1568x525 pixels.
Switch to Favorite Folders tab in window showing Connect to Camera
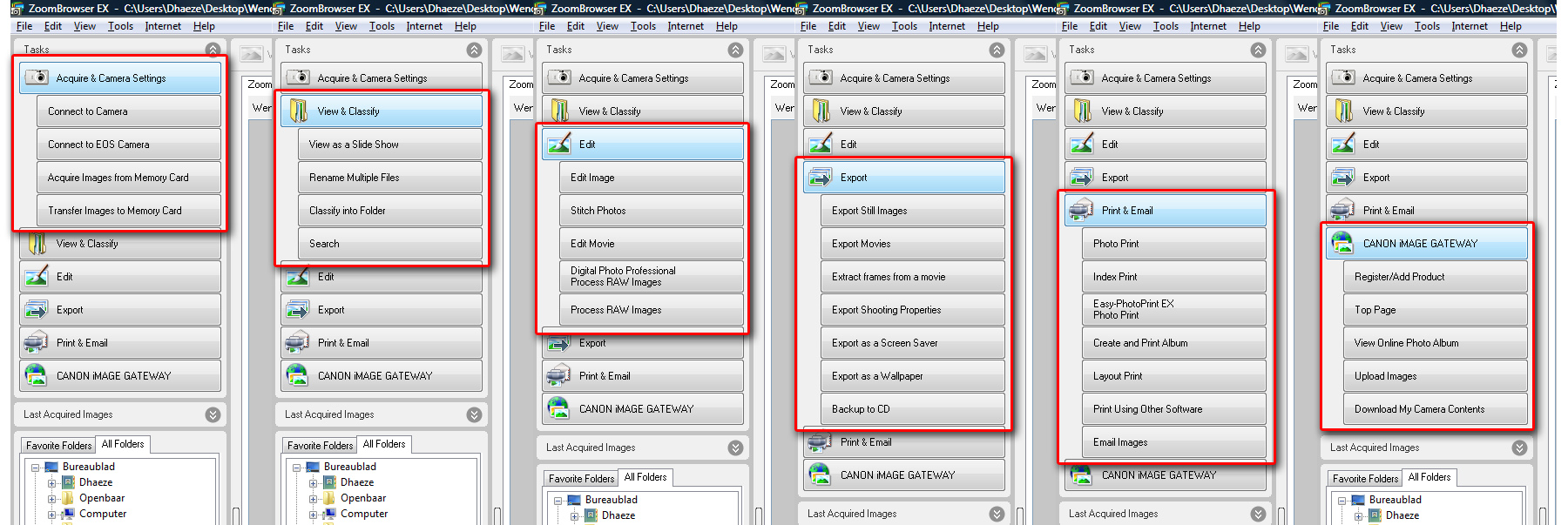click(x=58, y=445)
